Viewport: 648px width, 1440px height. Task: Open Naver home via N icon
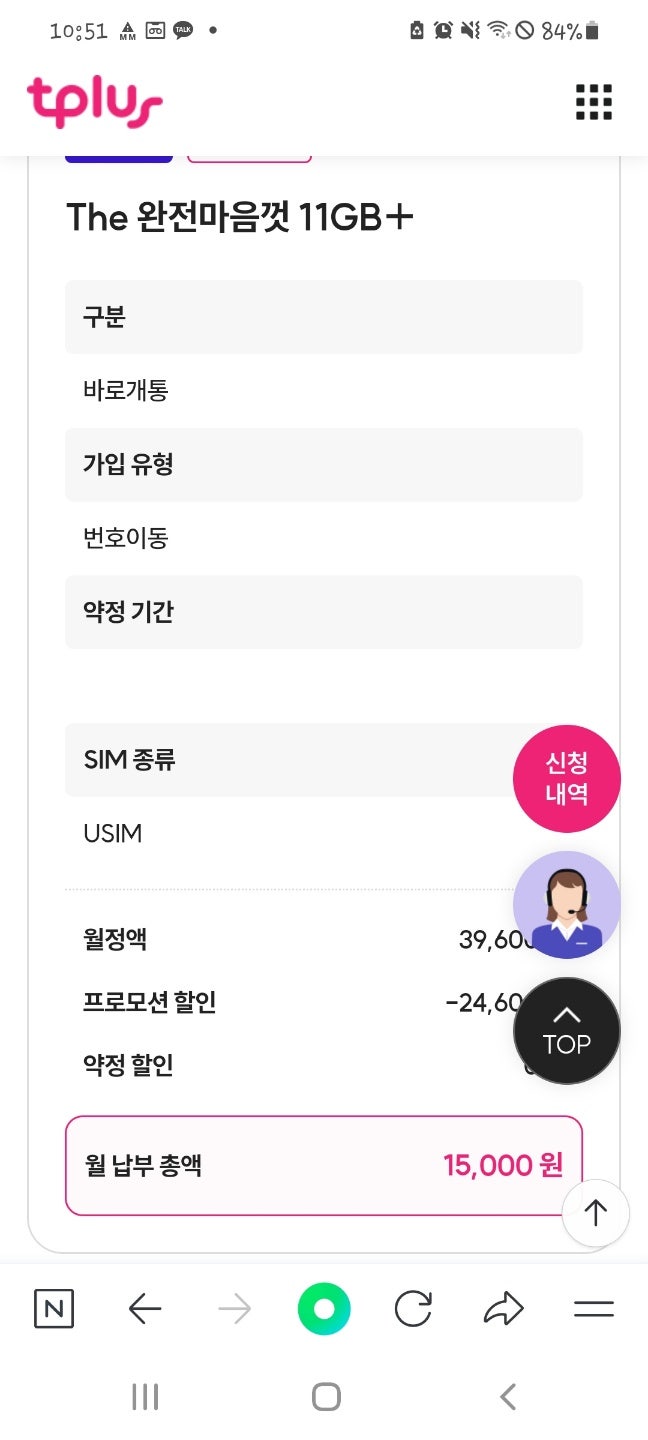[54, 1309]
